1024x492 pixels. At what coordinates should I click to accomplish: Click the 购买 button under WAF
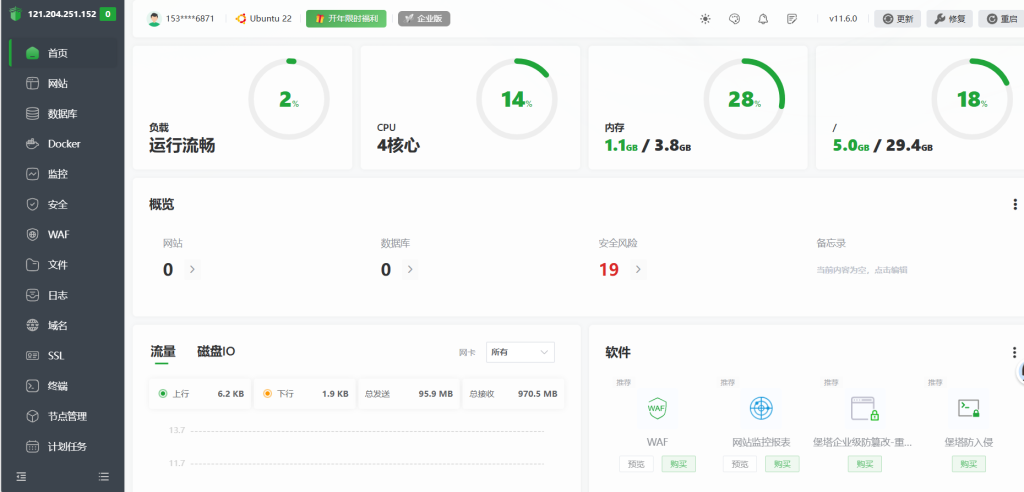tap(678, 464)
